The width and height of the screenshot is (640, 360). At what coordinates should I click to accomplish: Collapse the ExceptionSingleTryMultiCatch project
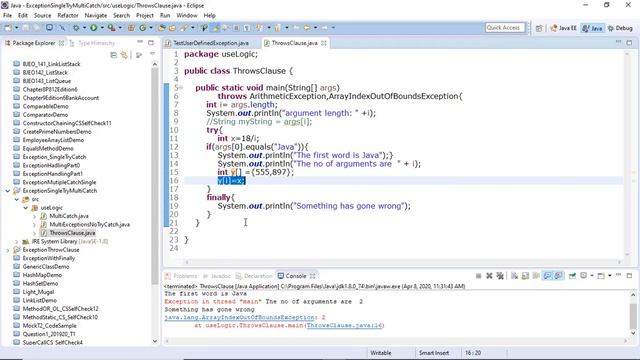click(8, 191)
